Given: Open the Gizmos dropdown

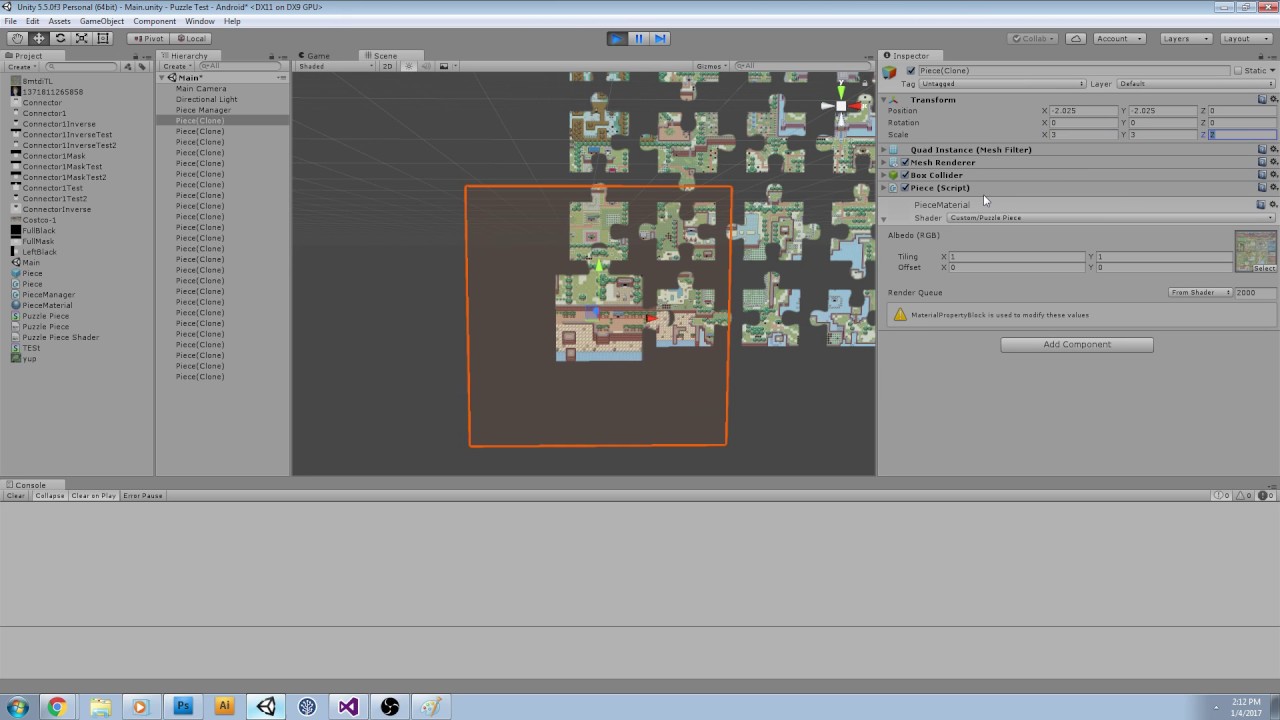Looking at the screenshot, I should [x=712, y=66].
